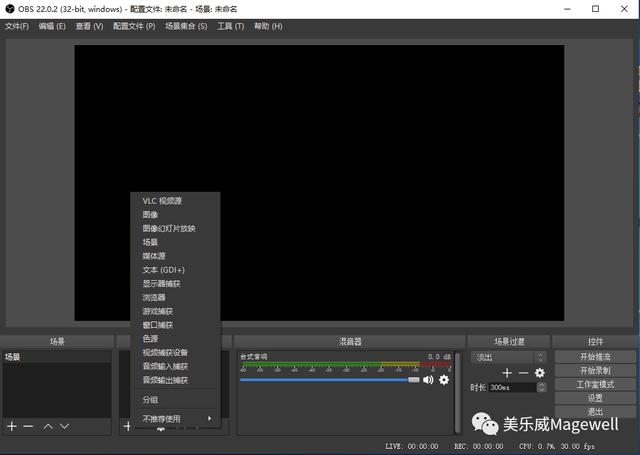Select the 场景 item in the scenes list
Image resolution: width=640 pixels, height=455 pixels.
pyautogui.click(x=57, y=357)
